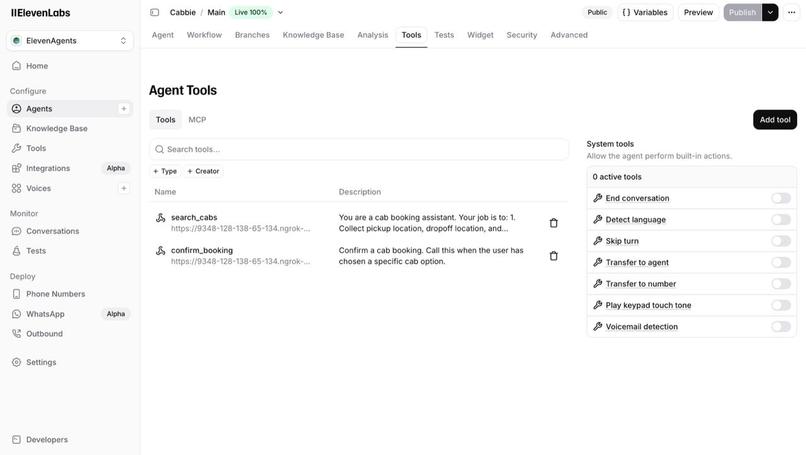
Task: Click the Phone Numbers device icon
Action: tap(16, 294)
